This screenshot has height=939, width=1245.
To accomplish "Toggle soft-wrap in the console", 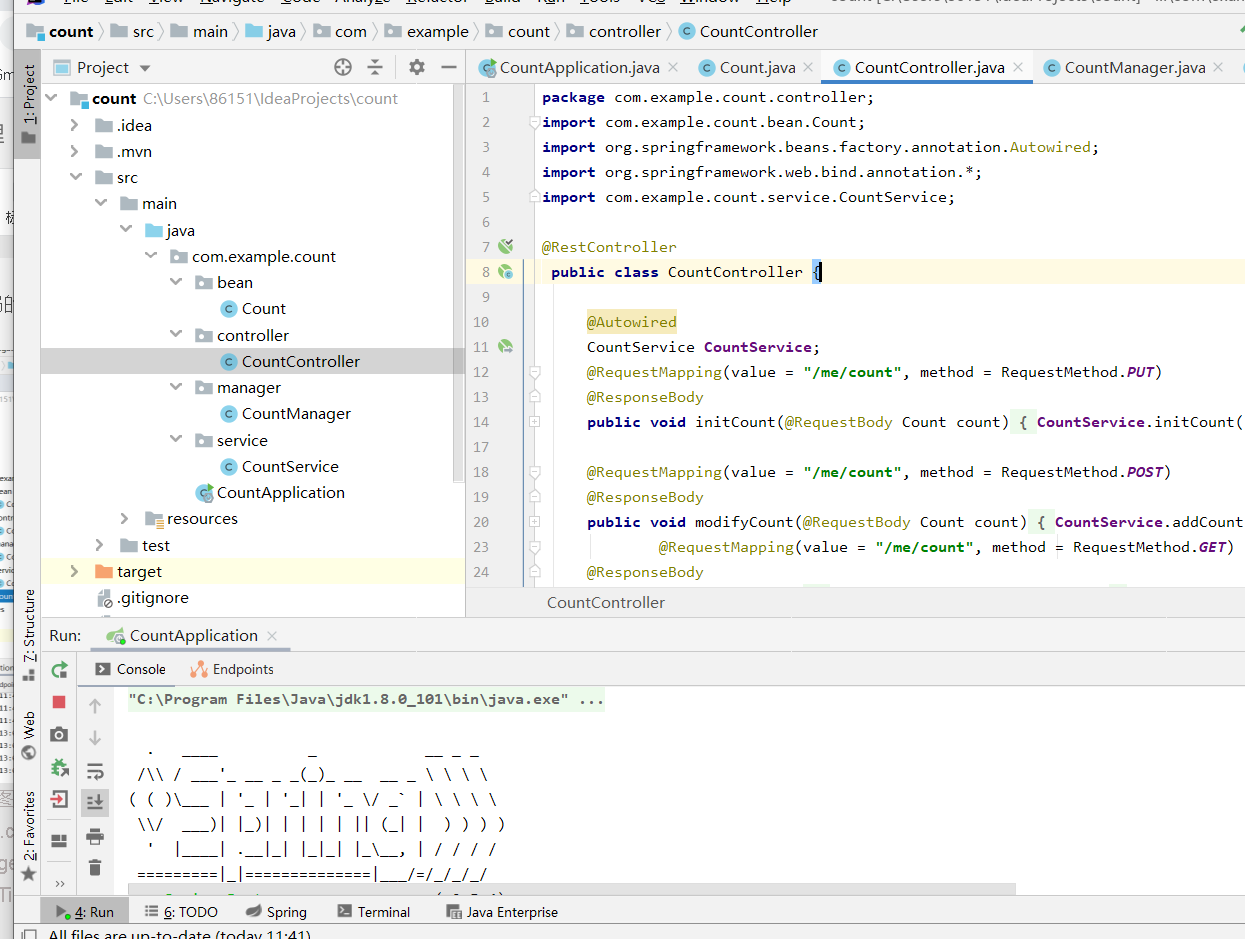I will [x=95, y=771].
